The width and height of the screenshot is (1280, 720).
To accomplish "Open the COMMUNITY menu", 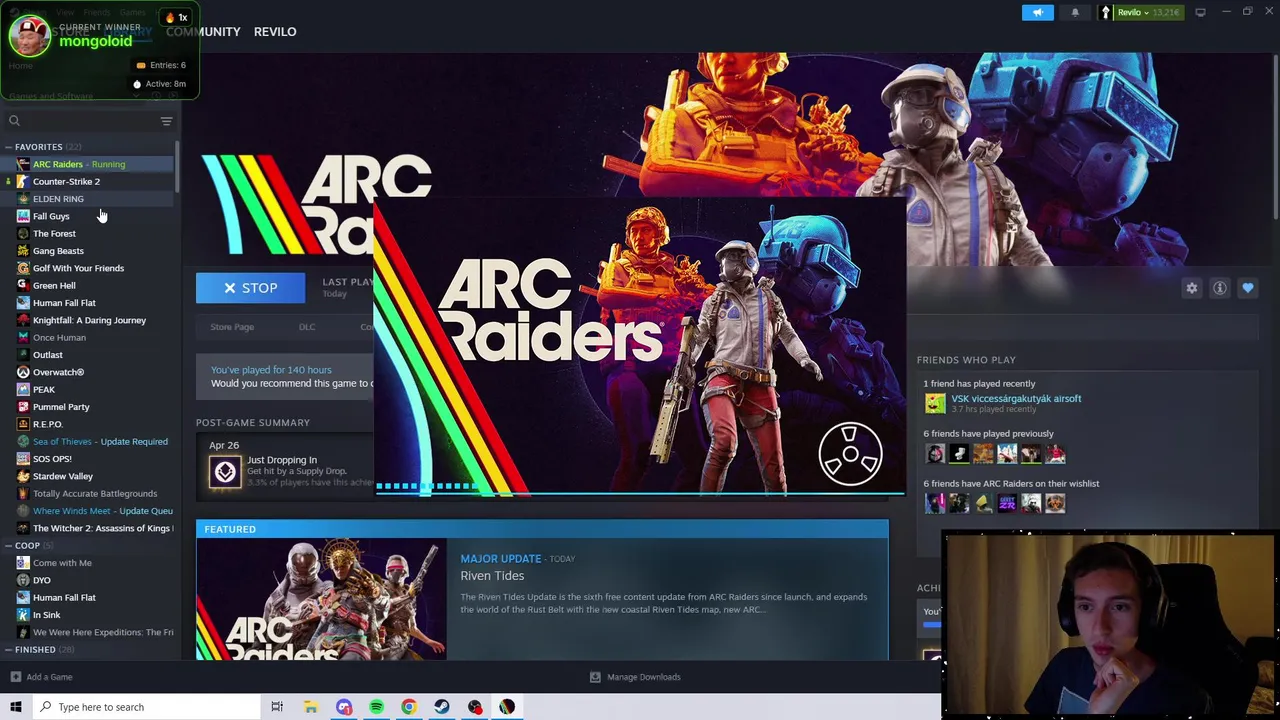I will (203, 32).
